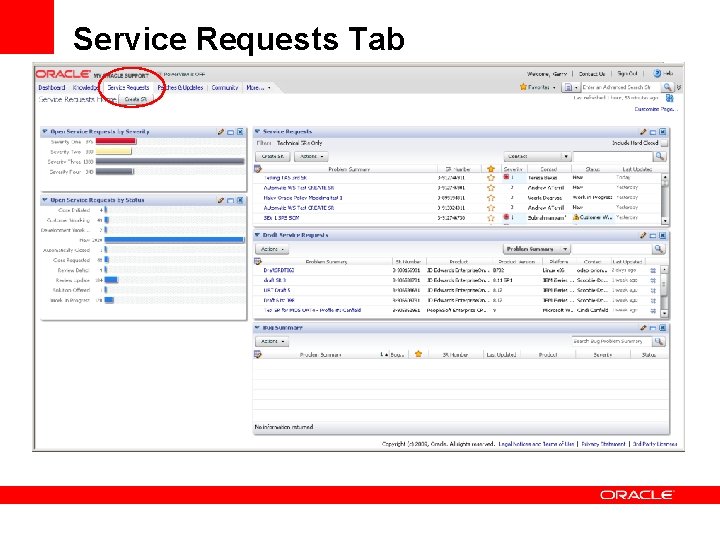Toggle favorite star for the fourth service request row
Screen dimensions: 720x540
point(491,208)
